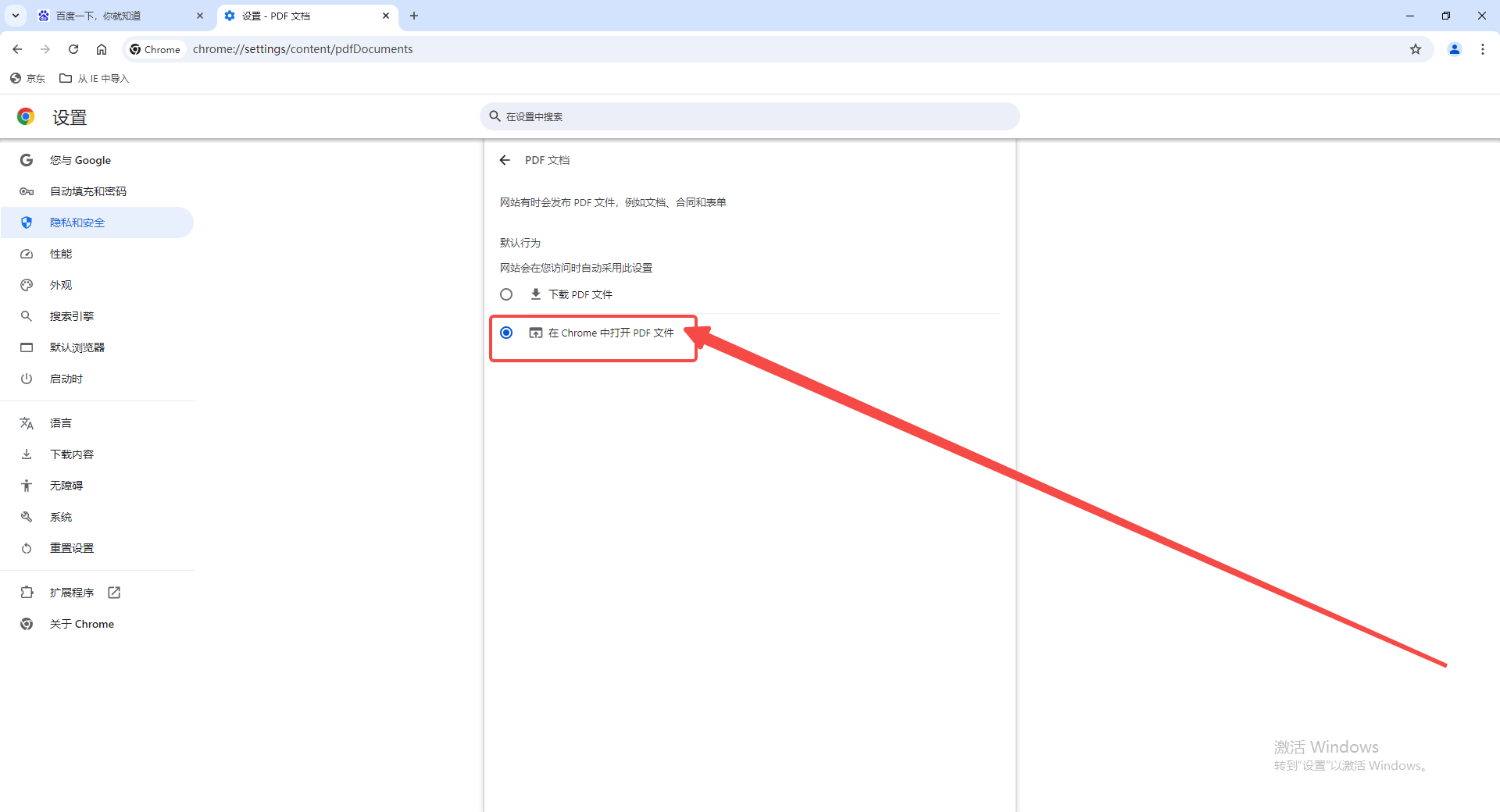Click the magnifier icon for search engine
1500x812 pixels.
click(27, 316)
